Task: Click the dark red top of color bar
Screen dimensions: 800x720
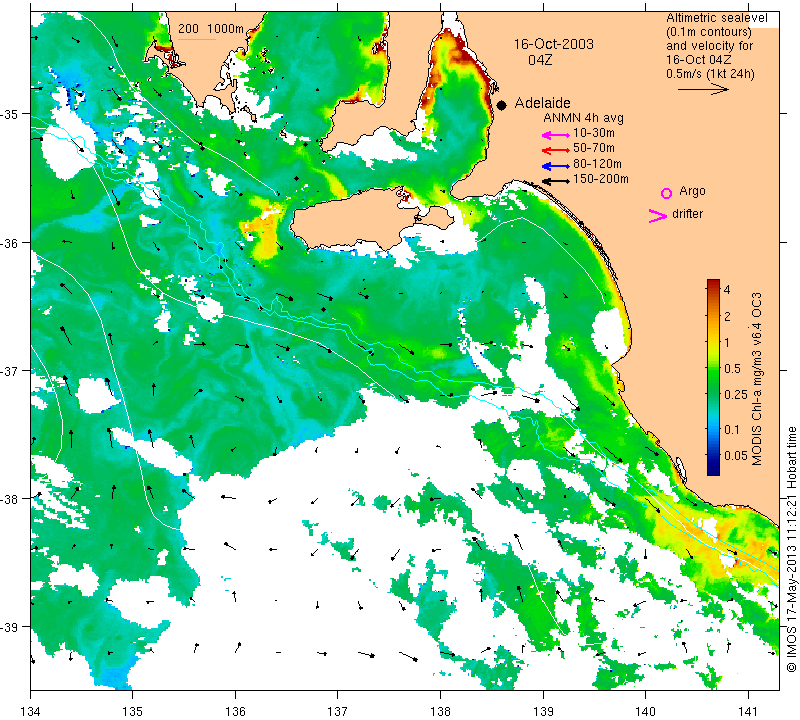Action: tap(713, 283)
